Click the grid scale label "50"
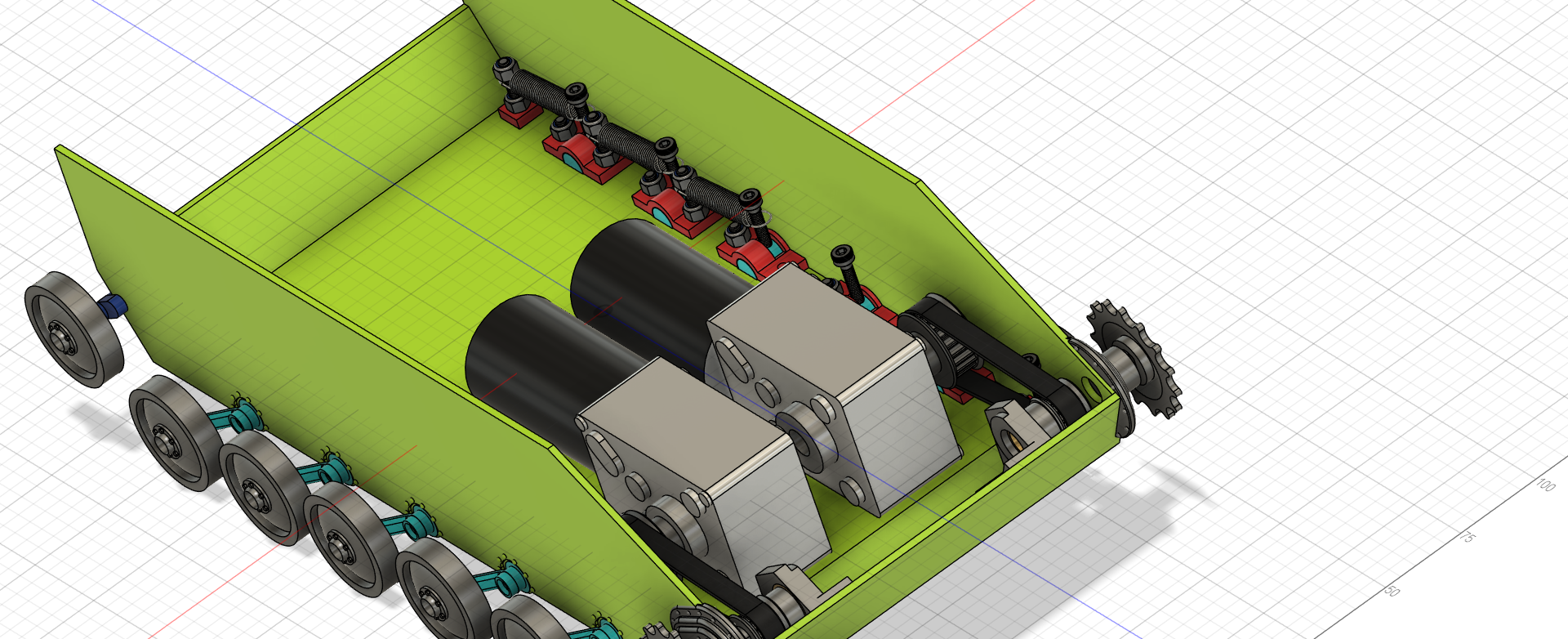This screenshot has height=639, width=1568. pyautogui.click(x=1392, y=590)
